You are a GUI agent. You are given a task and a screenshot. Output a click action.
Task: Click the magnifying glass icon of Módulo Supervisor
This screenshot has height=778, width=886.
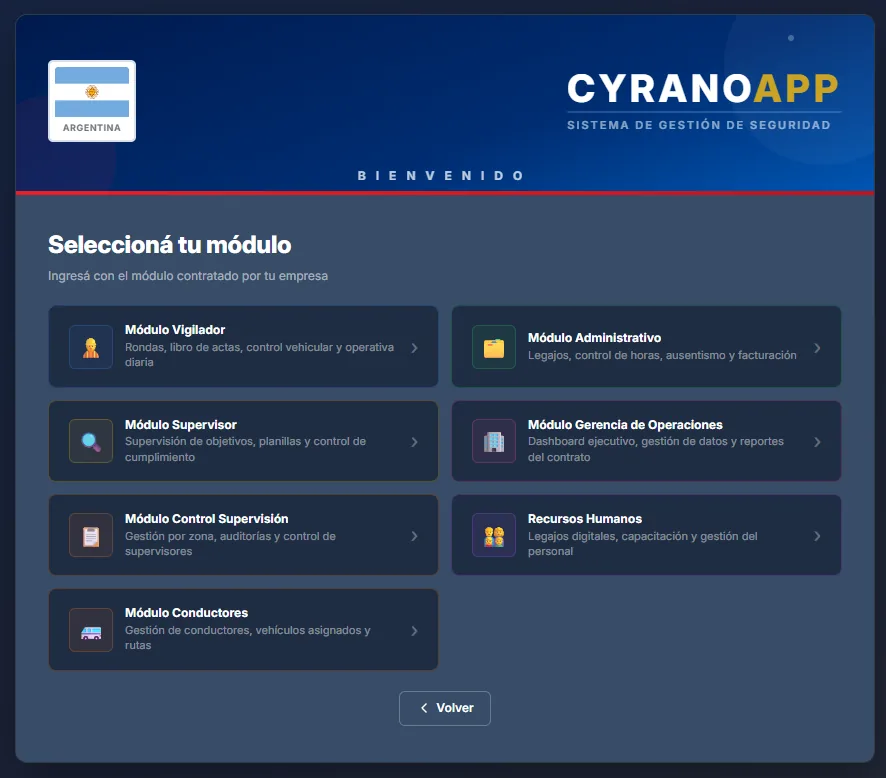coord(91,441)
